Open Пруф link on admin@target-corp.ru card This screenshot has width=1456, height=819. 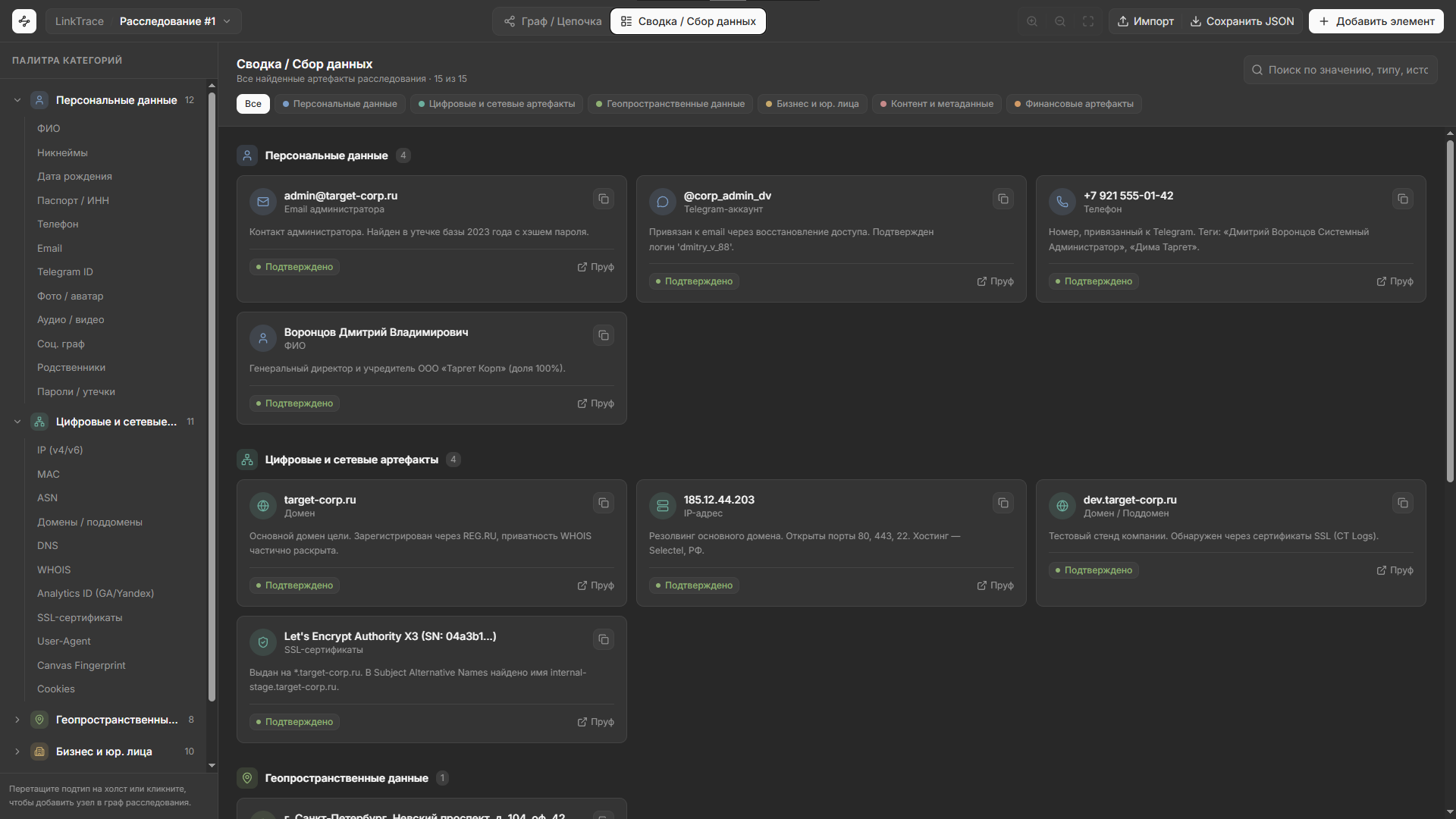point(596,267)
